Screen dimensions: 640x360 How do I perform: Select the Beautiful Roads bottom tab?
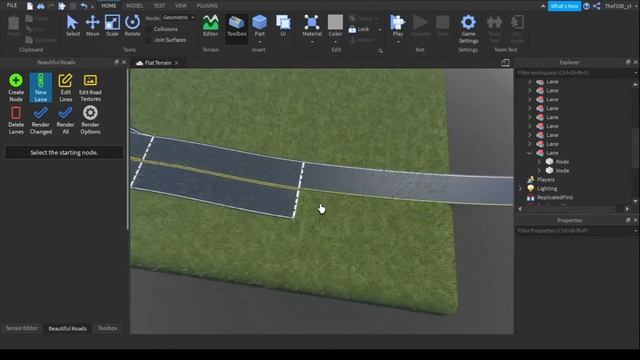click(67, 328)
